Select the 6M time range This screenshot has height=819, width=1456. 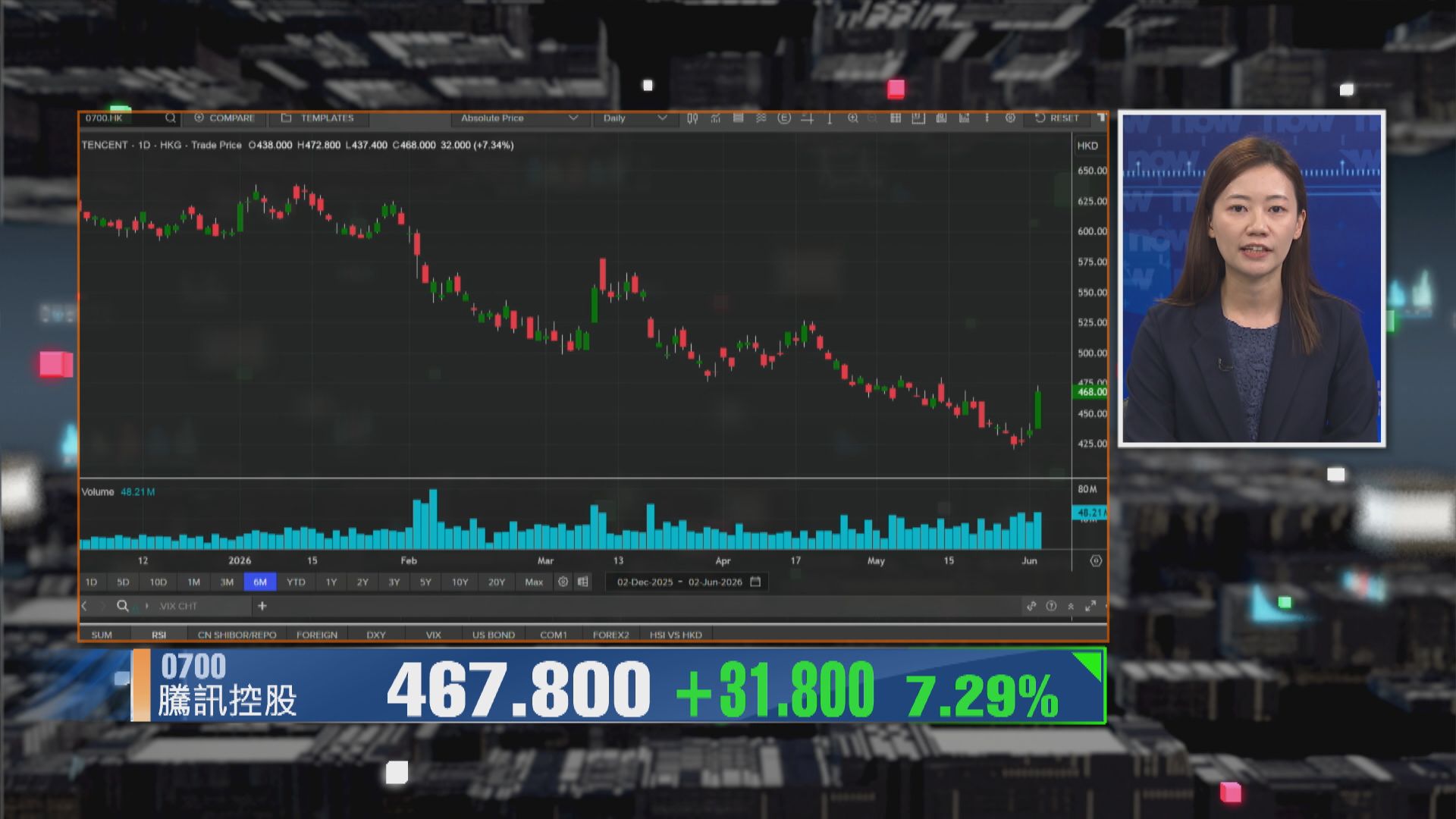[x=260, y=582]
